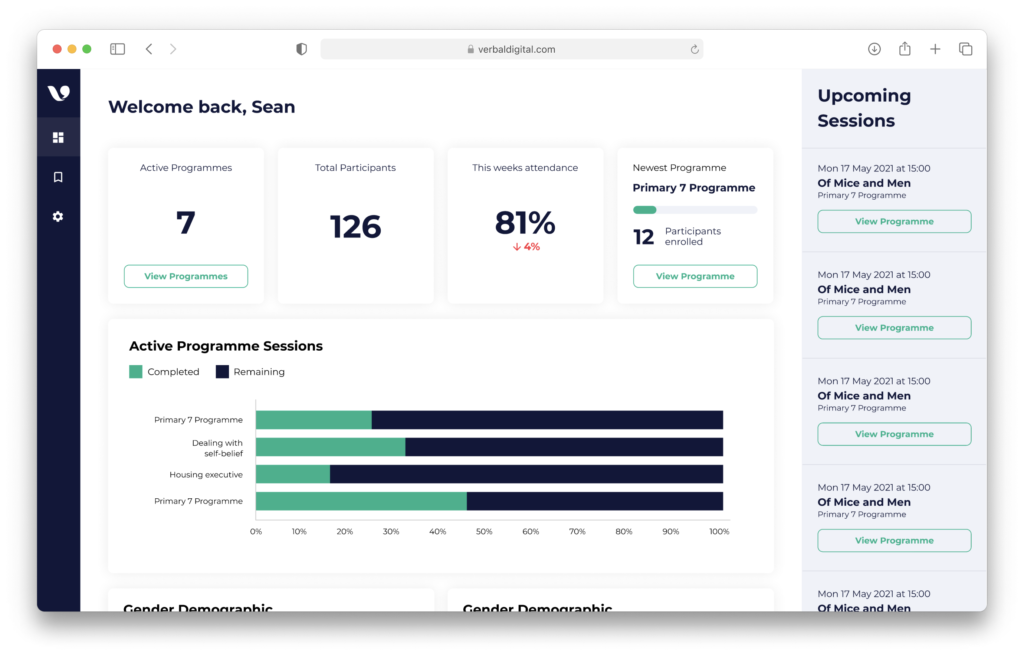Click the enrolled count '12'

coord(643,237)
